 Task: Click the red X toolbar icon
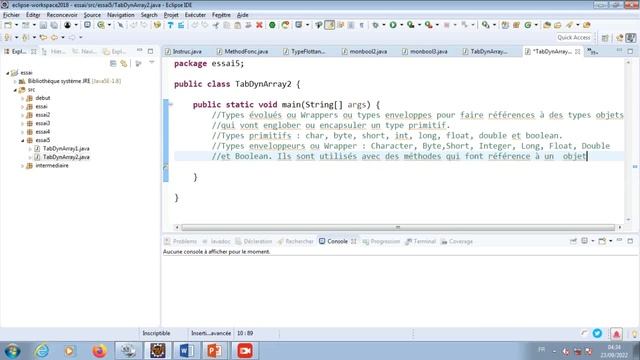pyautogui.click(x=259, y=25)
